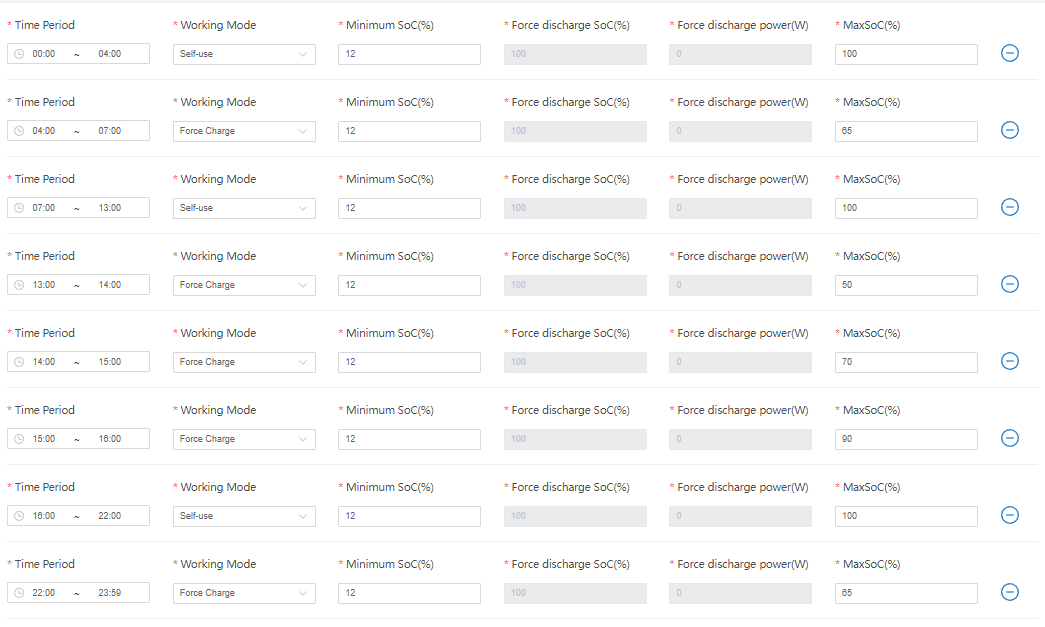
Task: Edit Minimum SoC for the 15:00 ~ 16:00 row
Action: coord(409,439)
